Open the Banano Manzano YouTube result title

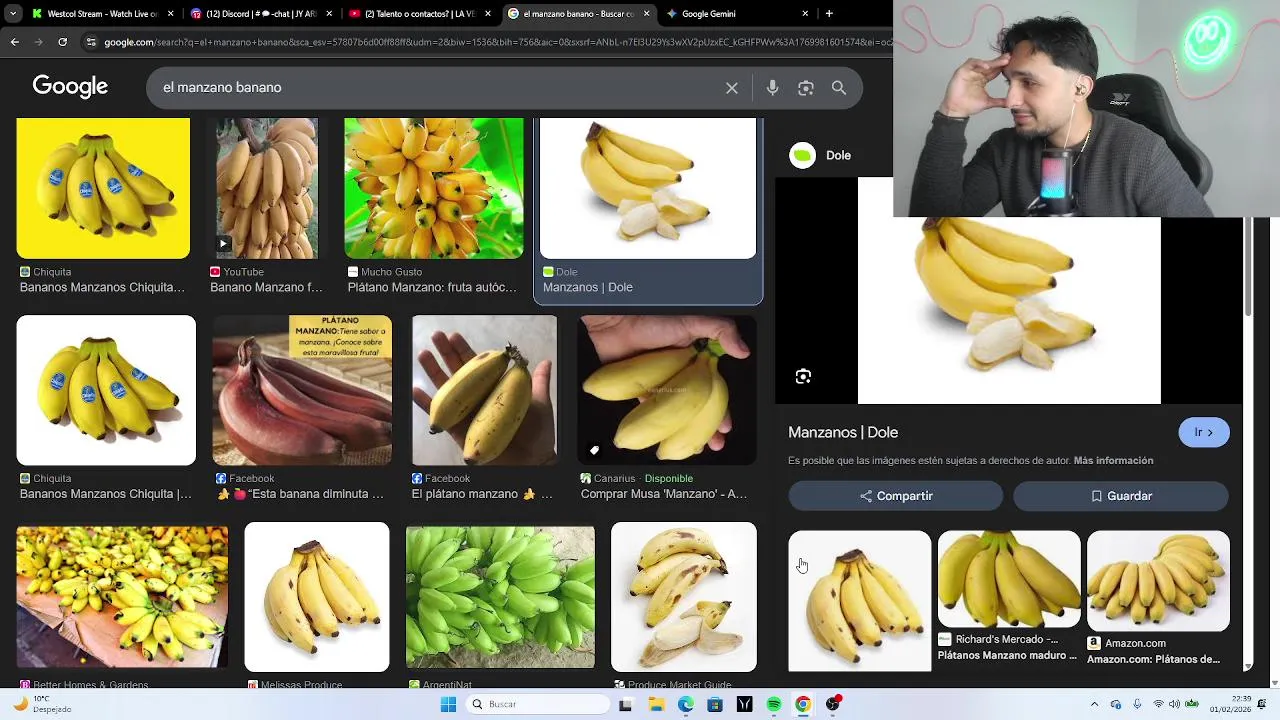pos(266,287)
